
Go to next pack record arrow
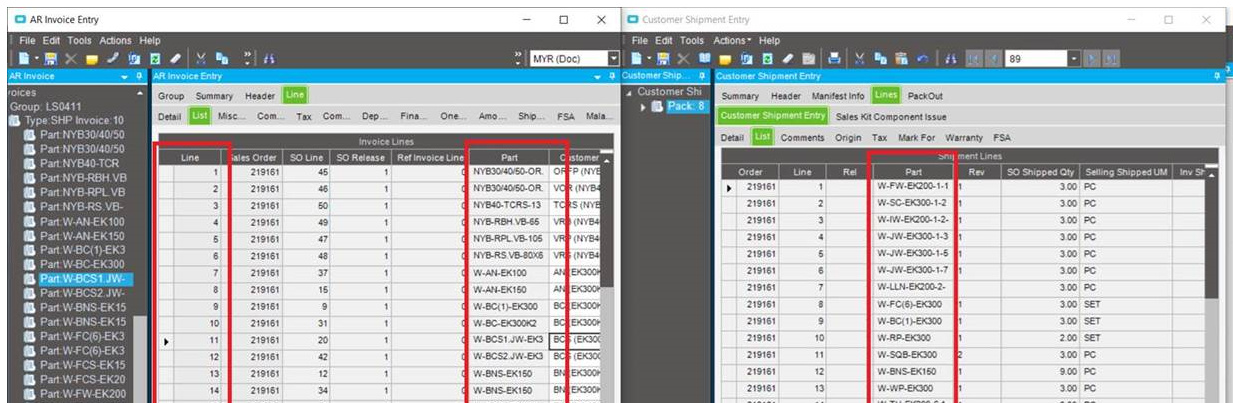click(x=1092, y=59)
